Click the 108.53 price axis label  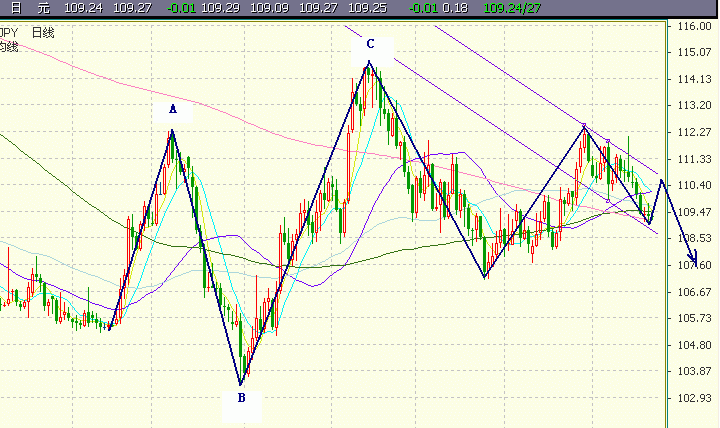pyautogui.click(x=695, y=238)
